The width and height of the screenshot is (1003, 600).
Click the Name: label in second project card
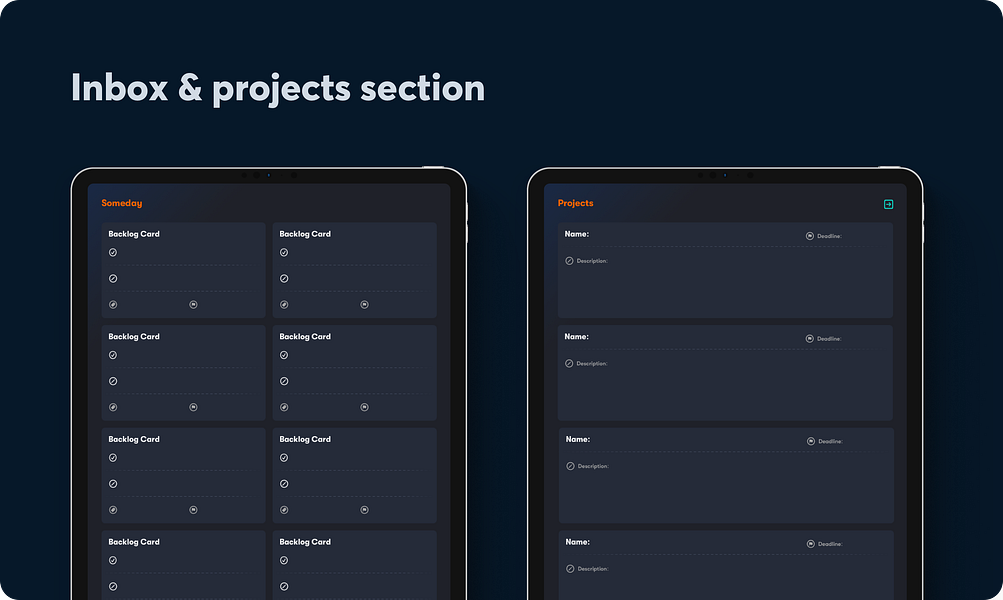click(576, 336)
